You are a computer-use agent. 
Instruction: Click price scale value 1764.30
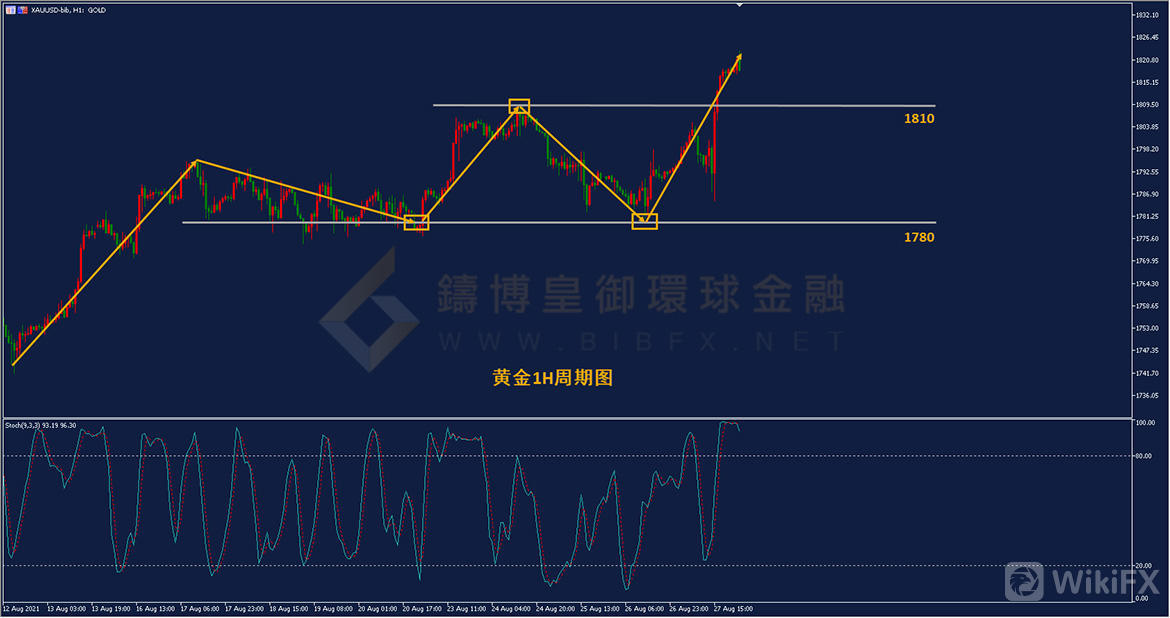[x=1146, y=284]
